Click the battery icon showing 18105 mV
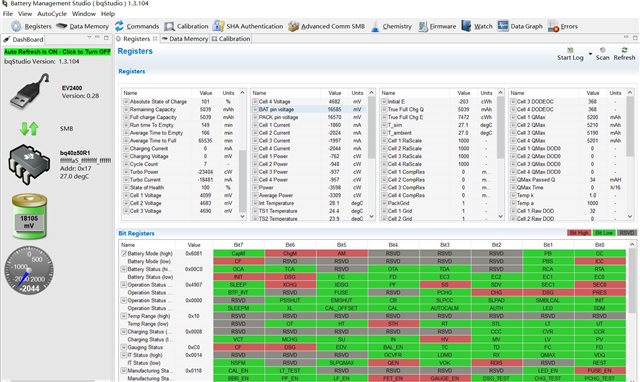Image resolution: width=640 pixels, height=382 pixels. click(29, 216)
